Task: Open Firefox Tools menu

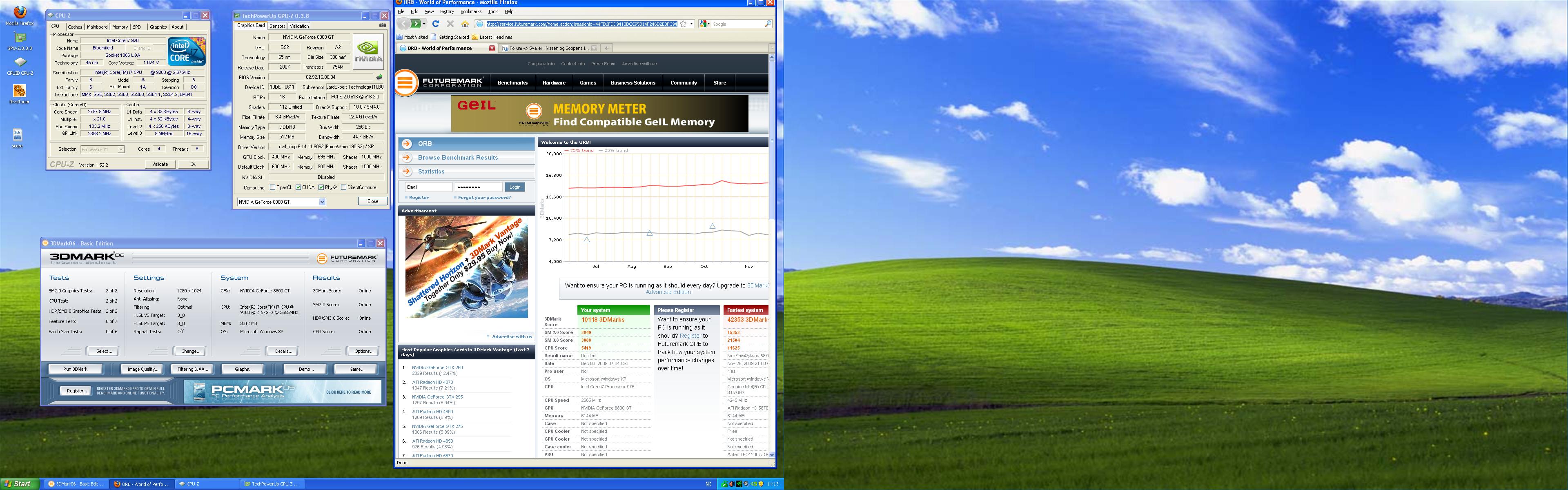Action: (493, 11)
